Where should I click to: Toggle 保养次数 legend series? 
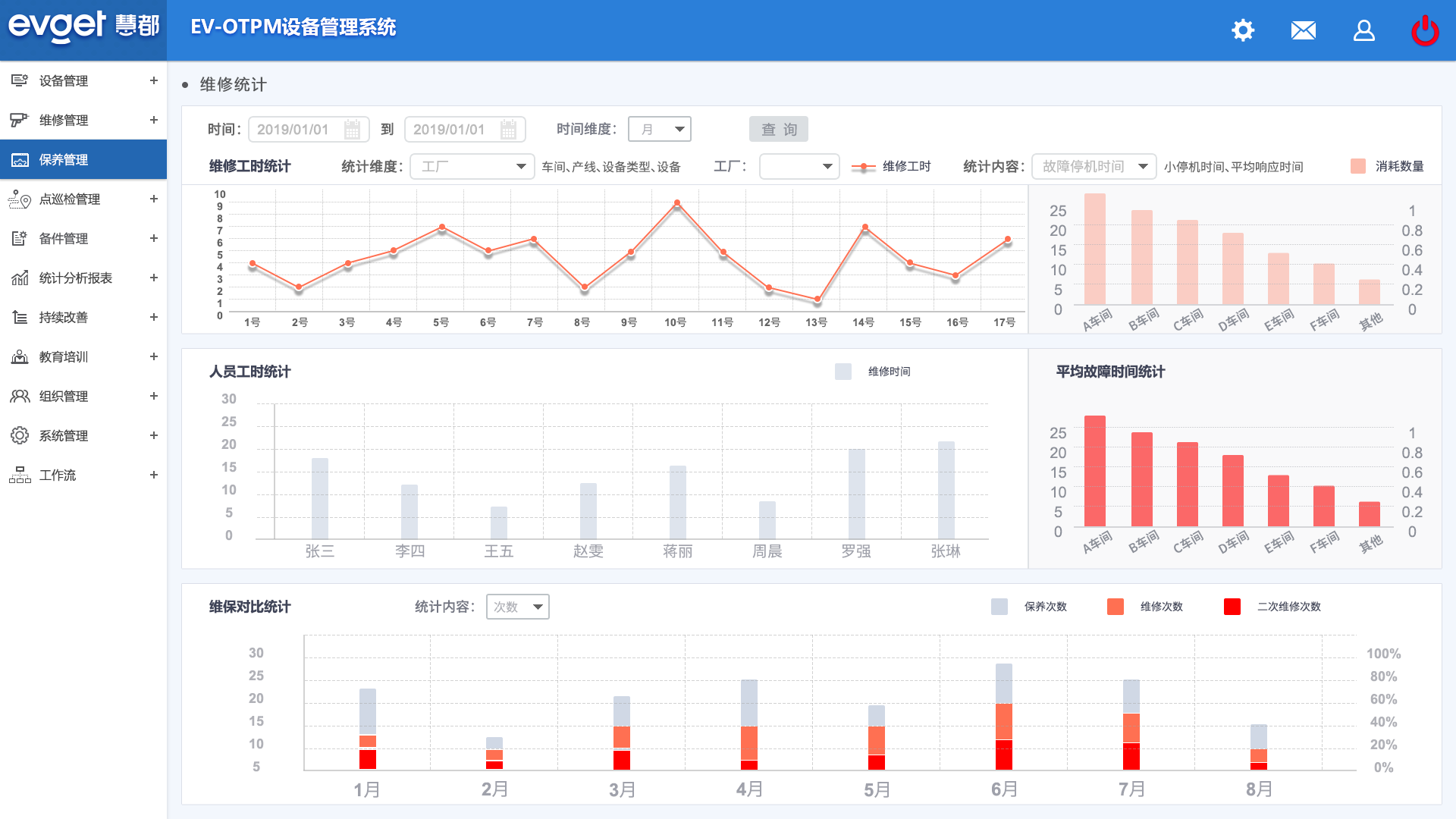pyautogui.click(x=999, y=607)
